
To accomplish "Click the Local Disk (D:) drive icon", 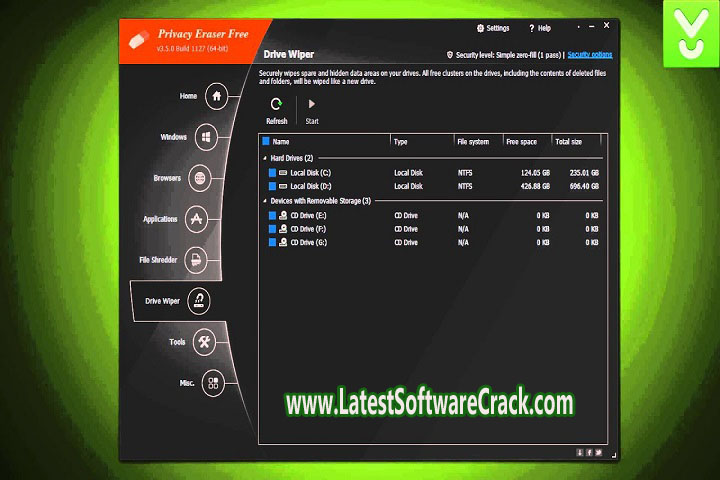I will coord(283,186).
